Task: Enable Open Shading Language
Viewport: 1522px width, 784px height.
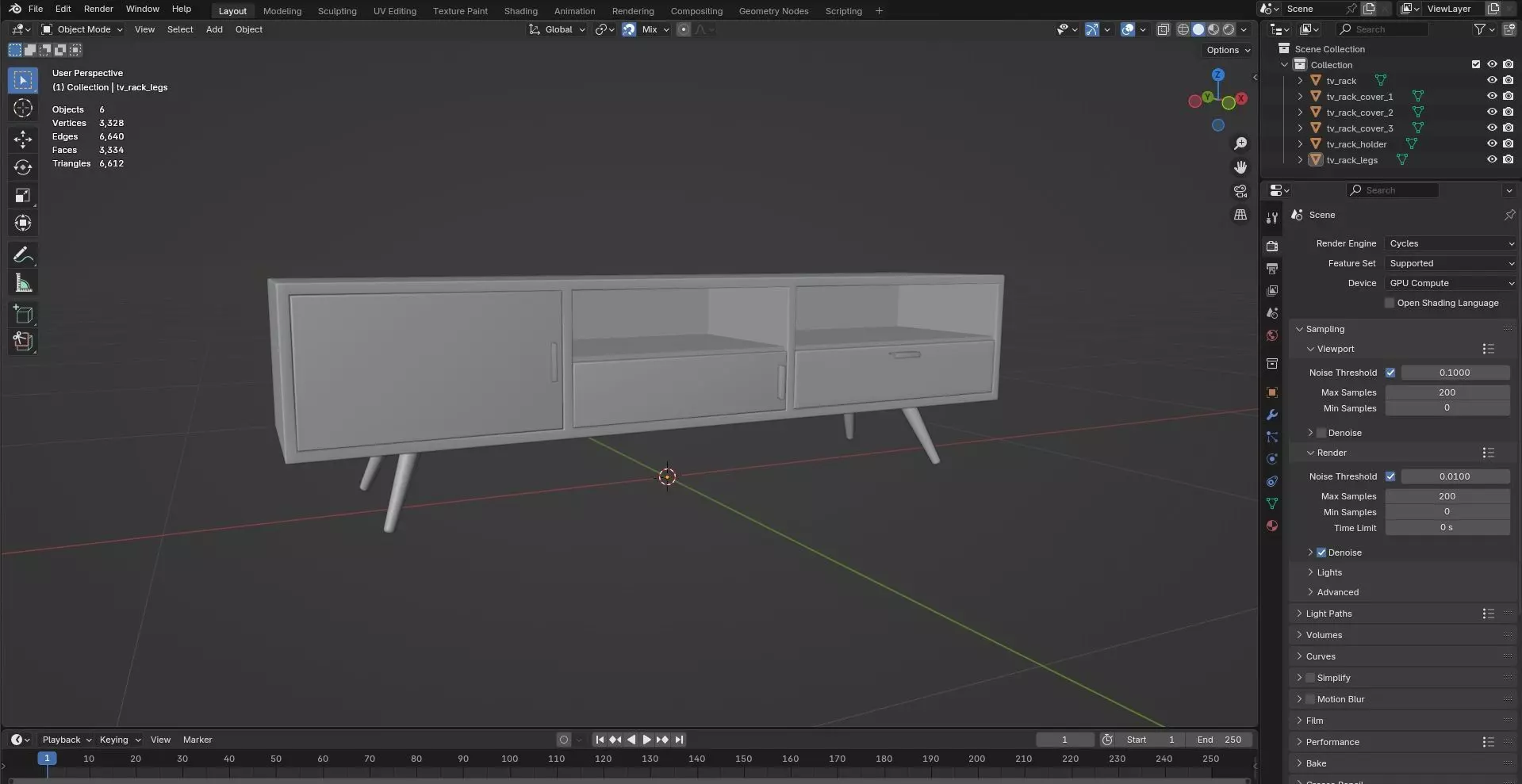Action: [x=1390, y=303]
